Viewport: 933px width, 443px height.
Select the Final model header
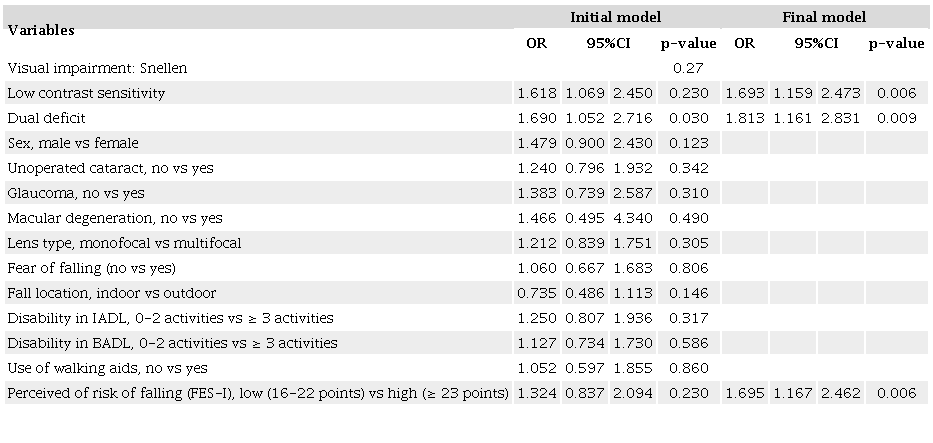coord(825,17)
